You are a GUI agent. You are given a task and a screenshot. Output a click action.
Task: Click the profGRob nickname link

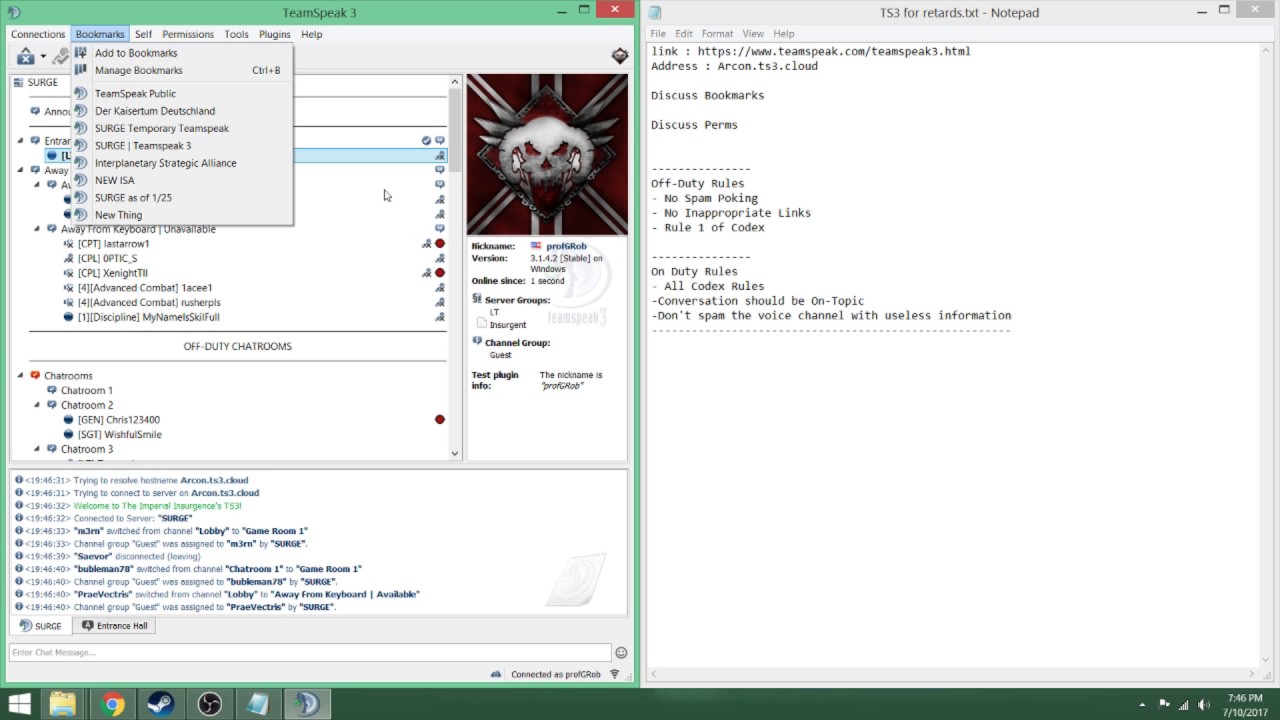566,246
